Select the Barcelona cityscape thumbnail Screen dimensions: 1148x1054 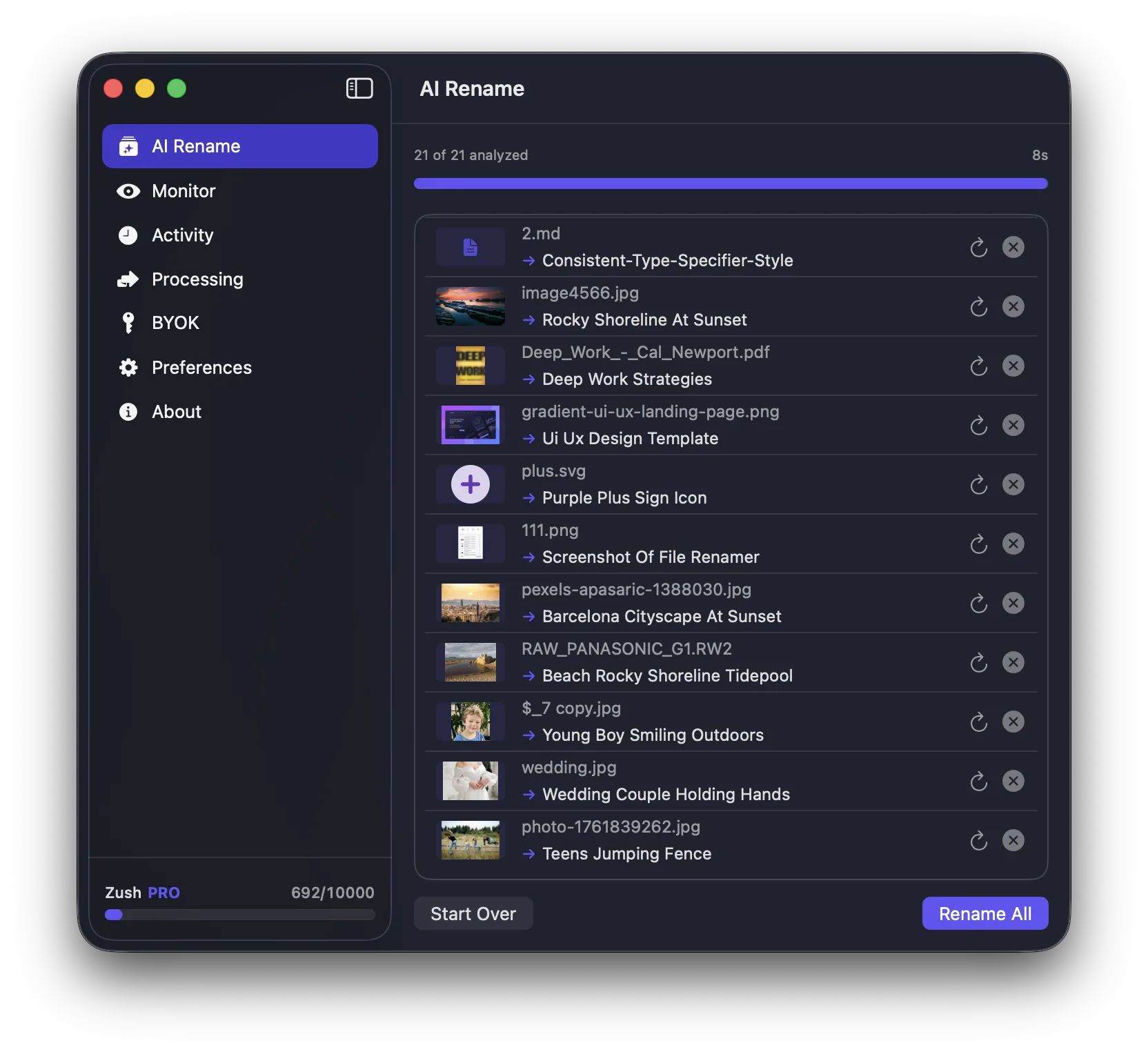(x=471, y=603)
